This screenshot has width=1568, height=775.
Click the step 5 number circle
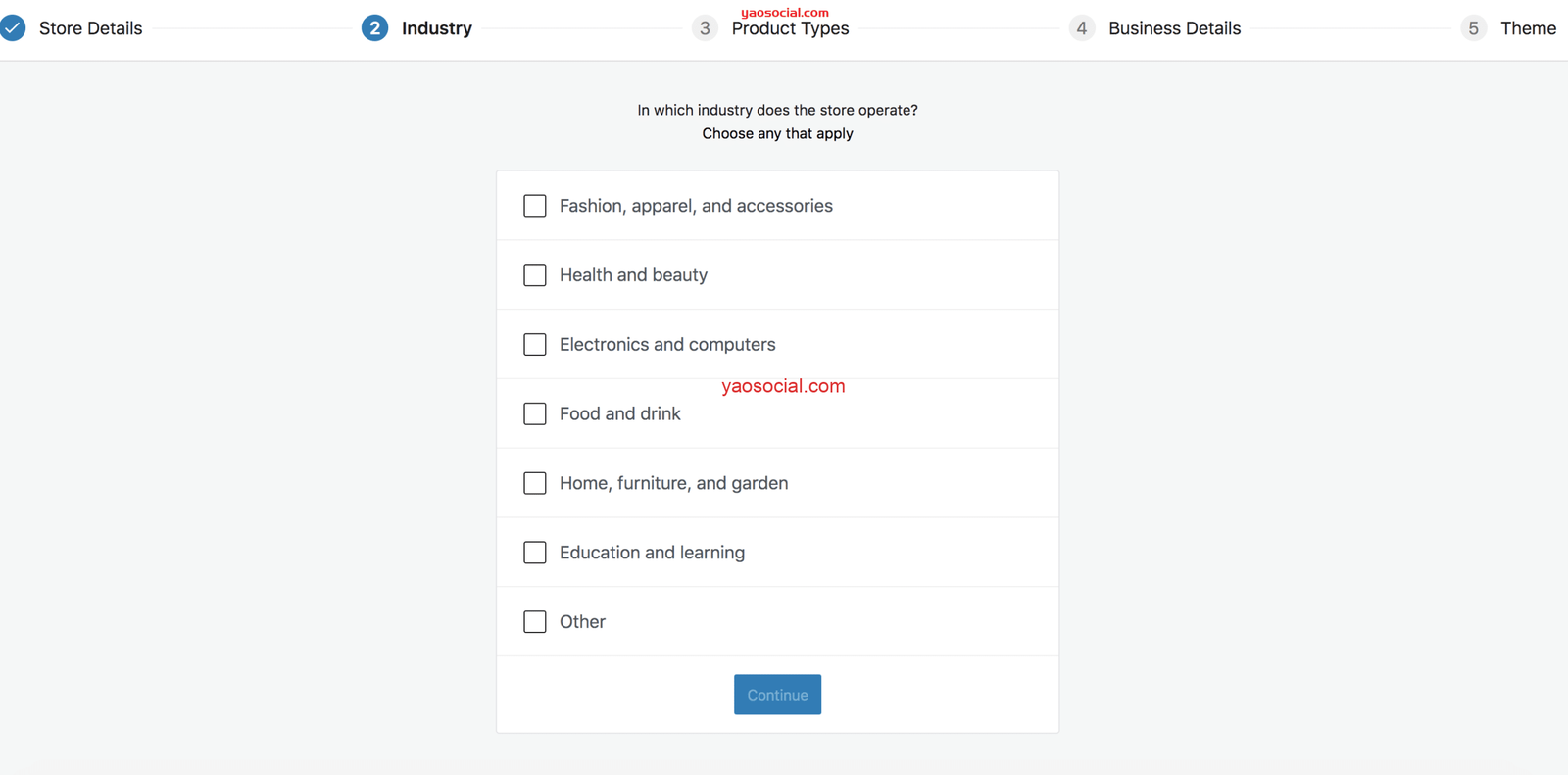(1473, 28)
